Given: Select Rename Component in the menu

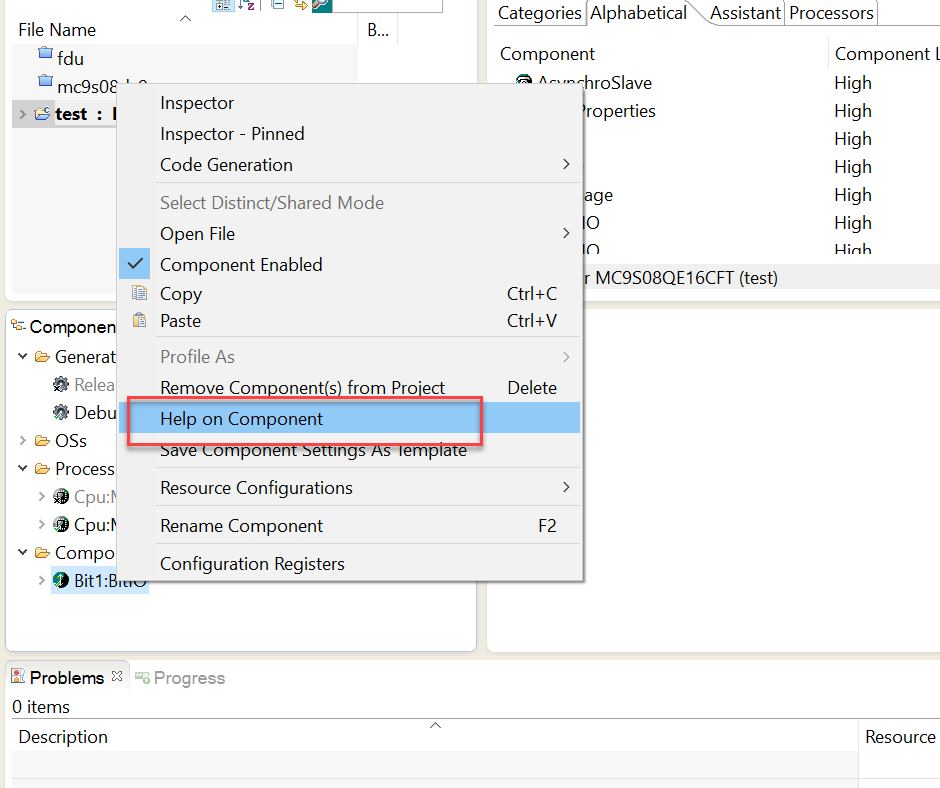Looking at the screenshot, I should (241, 525).
